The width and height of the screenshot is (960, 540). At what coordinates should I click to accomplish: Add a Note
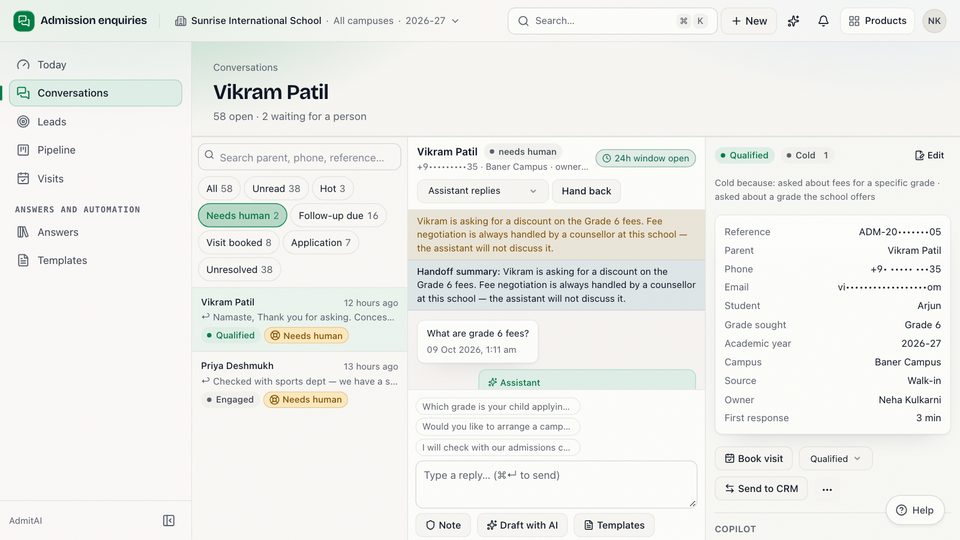[x=443, y=525]
